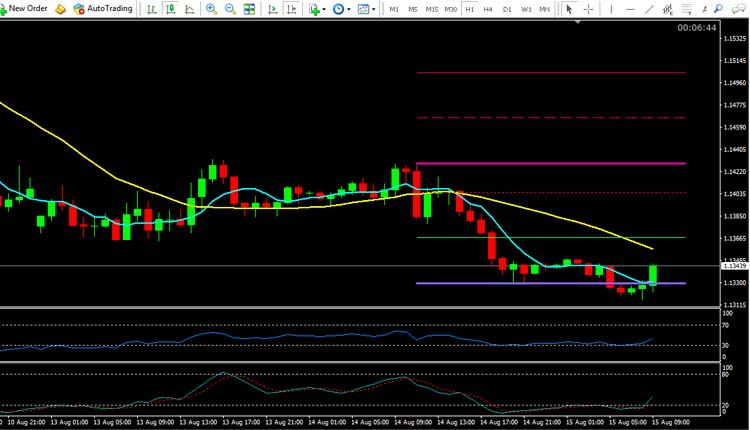Select the D1 timeframe
This screenshot has height=430, width=750.
507,9
